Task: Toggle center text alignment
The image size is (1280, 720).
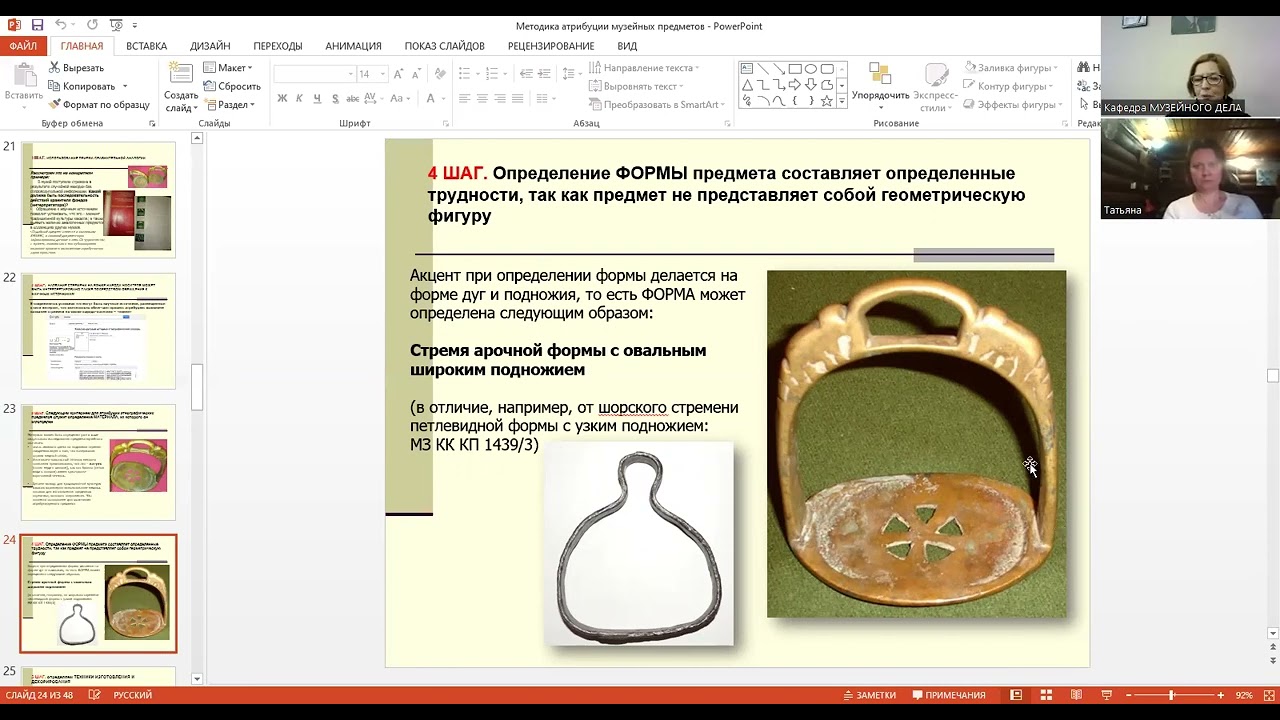Action: pyautogui.click(x=482, y=98)
